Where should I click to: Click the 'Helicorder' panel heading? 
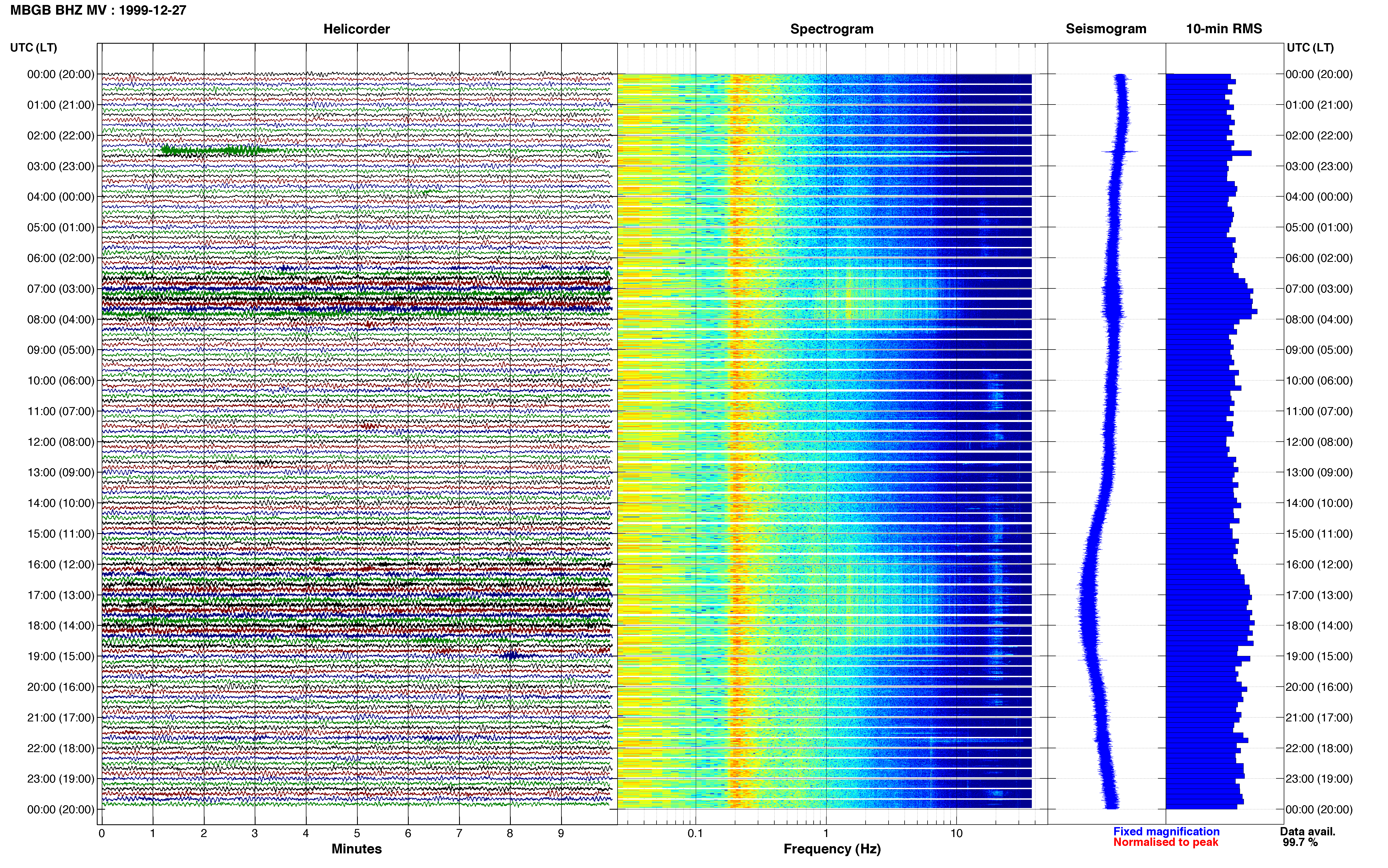tap(356, 29)
